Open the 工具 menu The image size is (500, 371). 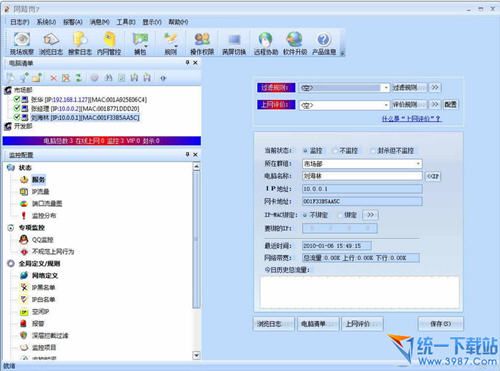click(x=126, y=22)
